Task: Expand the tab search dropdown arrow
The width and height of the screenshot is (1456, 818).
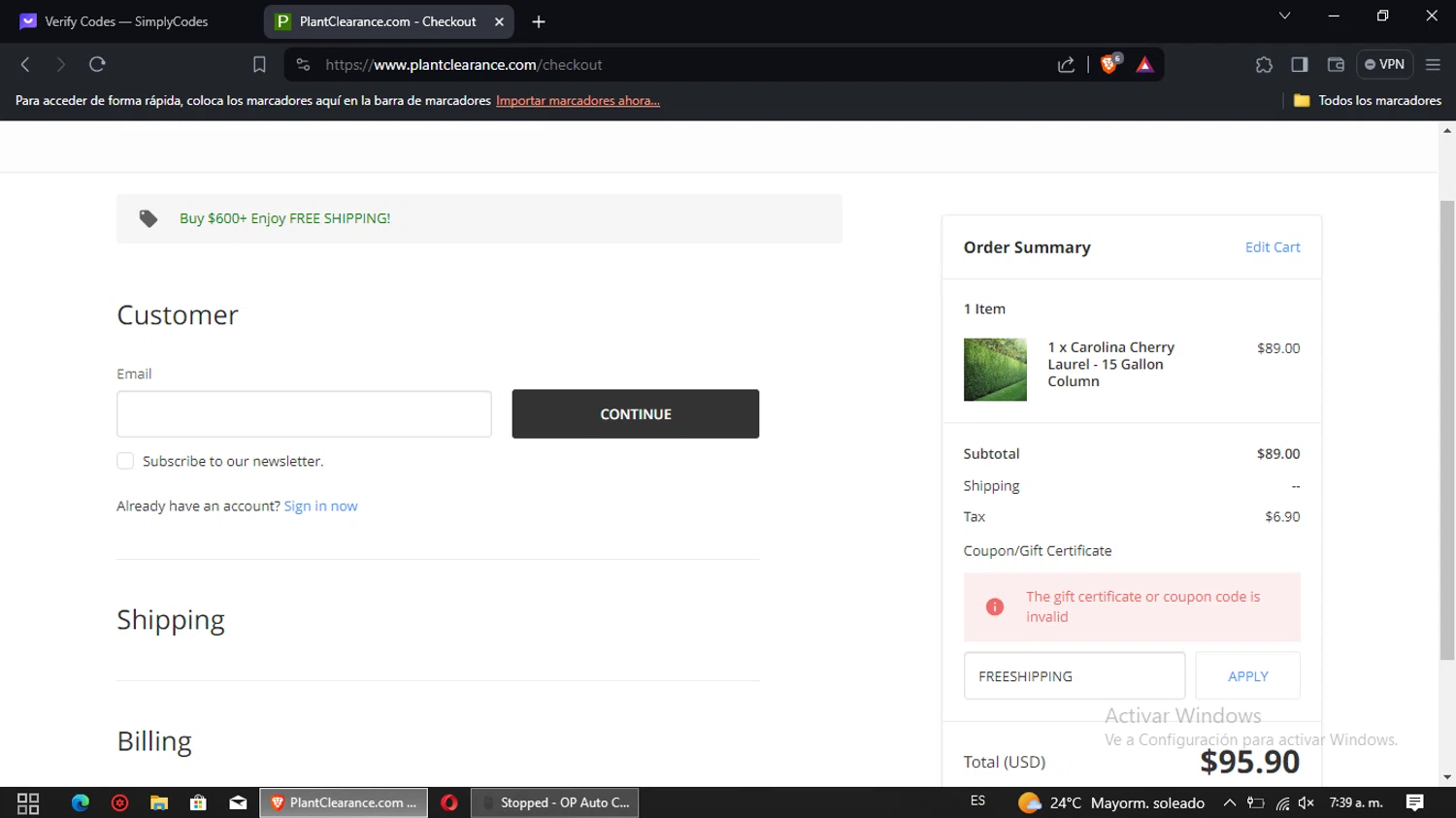Action: point(1284,16)
